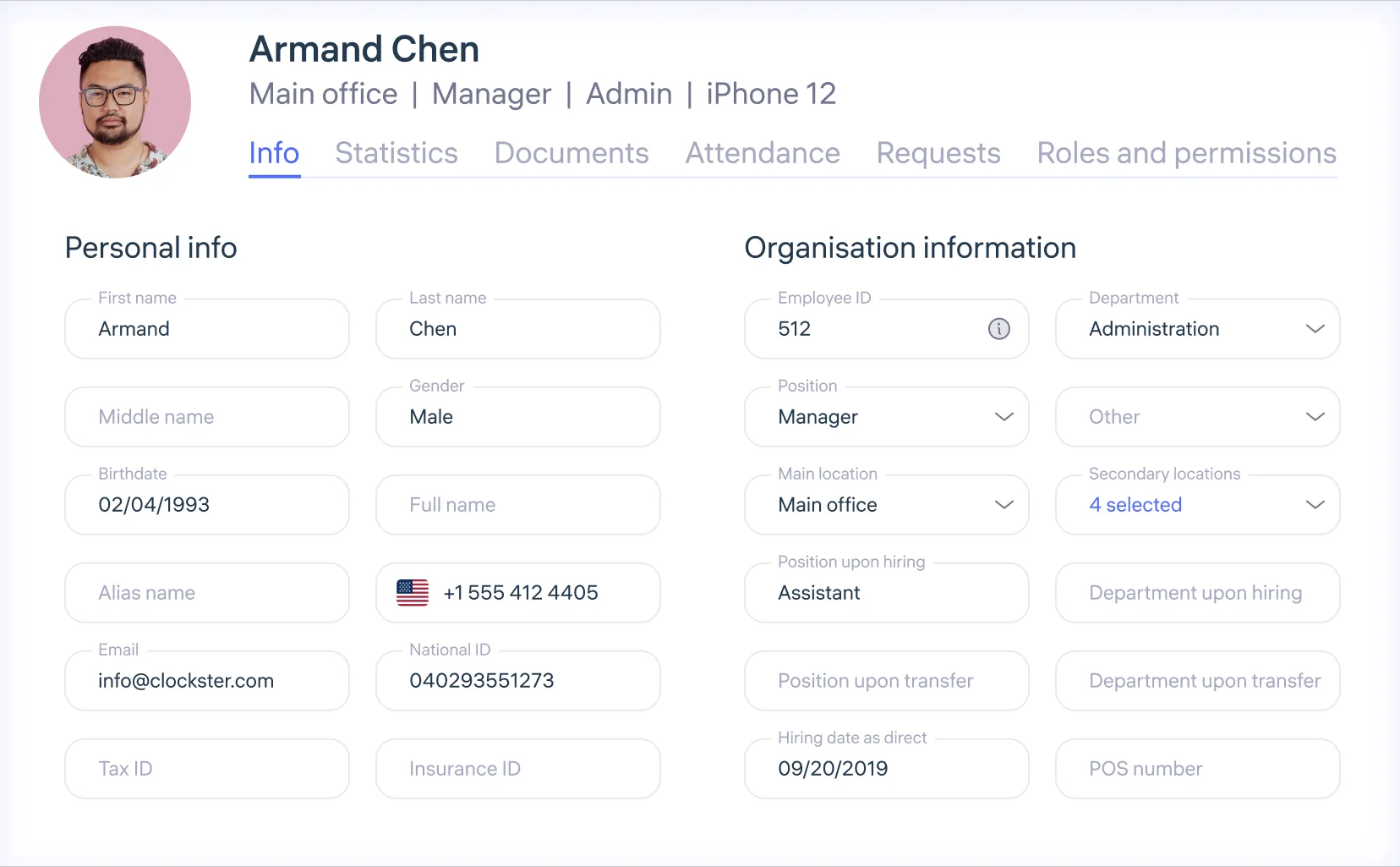Click the Employee ID value 512
1400x867 pixels.
[795, 329]
